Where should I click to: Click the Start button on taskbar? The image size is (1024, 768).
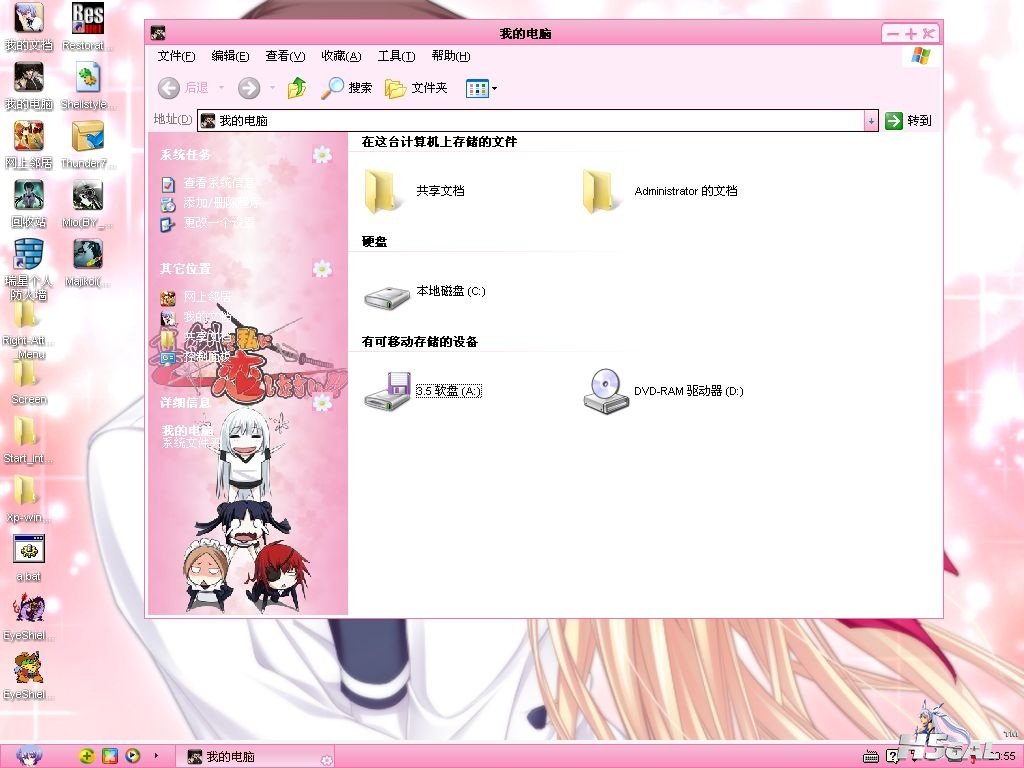[x=29, y=756]
